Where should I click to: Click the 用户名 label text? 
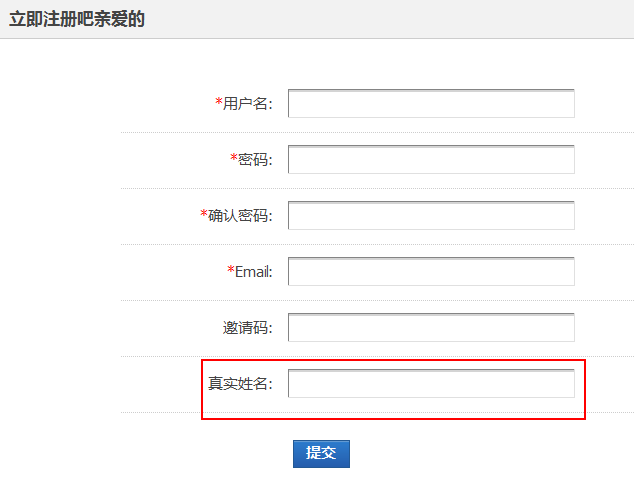coord(247,104)
